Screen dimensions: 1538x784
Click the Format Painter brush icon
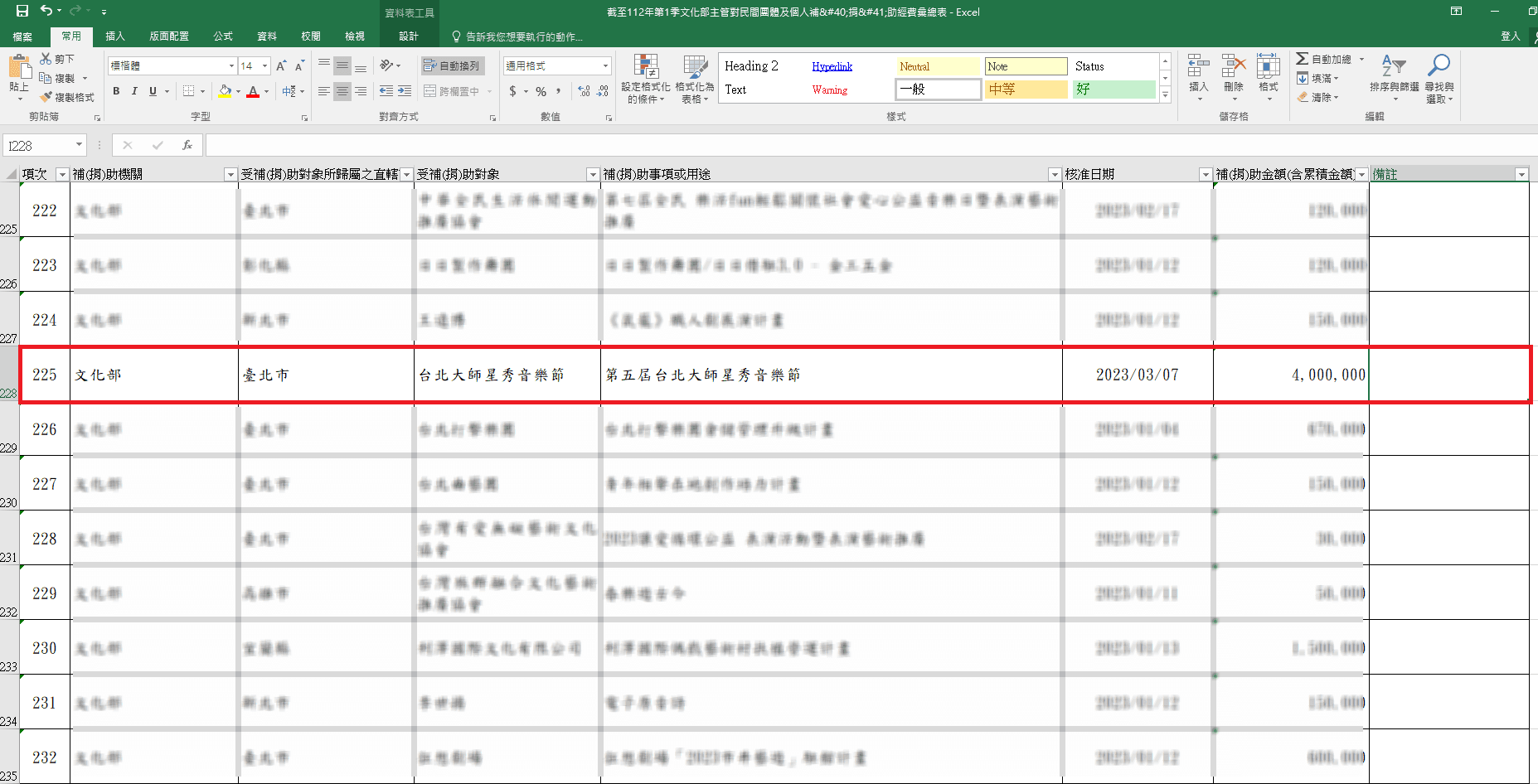[46, 97]
